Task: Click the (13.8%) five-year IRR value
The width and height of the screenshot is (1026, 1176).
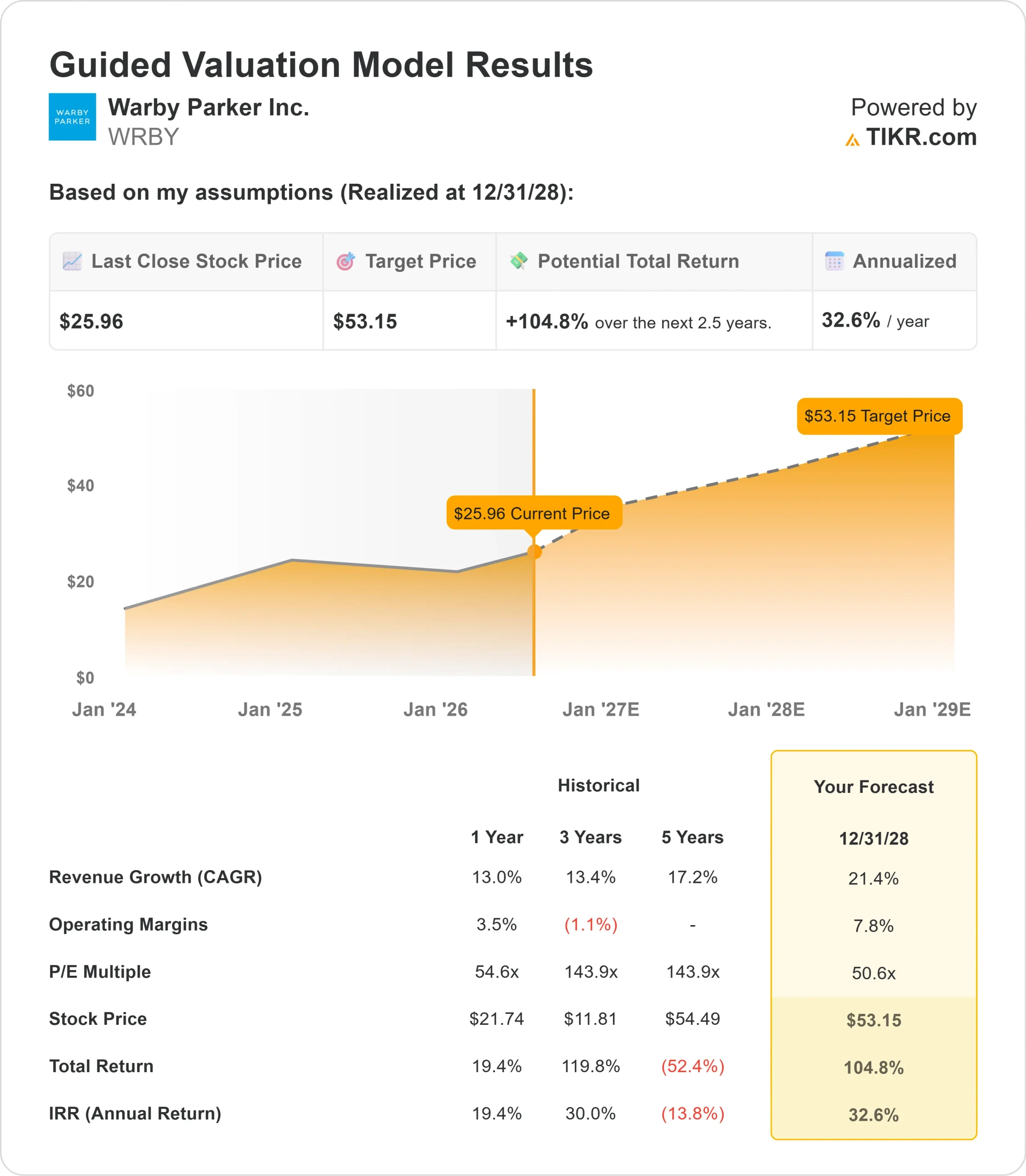Action: (x=693, y=1114)
